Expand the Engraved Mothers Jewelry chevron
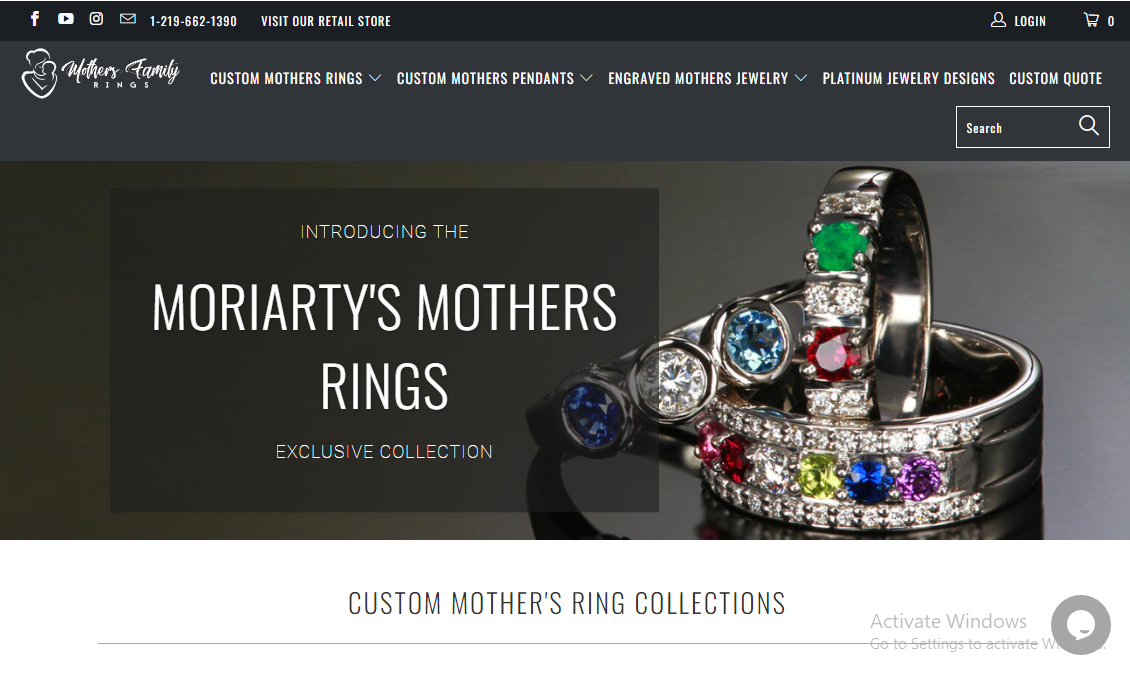 [801, 78]
